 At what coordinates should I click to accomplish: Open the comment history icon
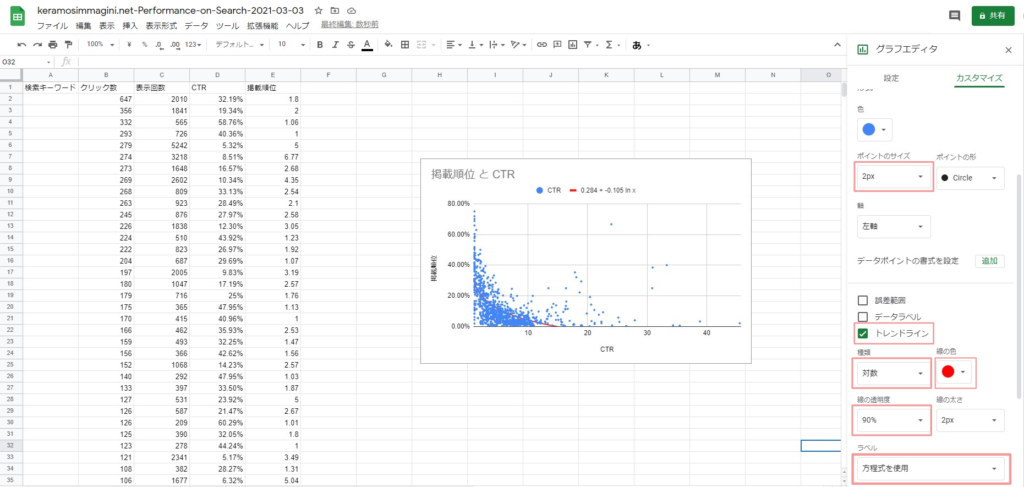[x=954, y=15]
